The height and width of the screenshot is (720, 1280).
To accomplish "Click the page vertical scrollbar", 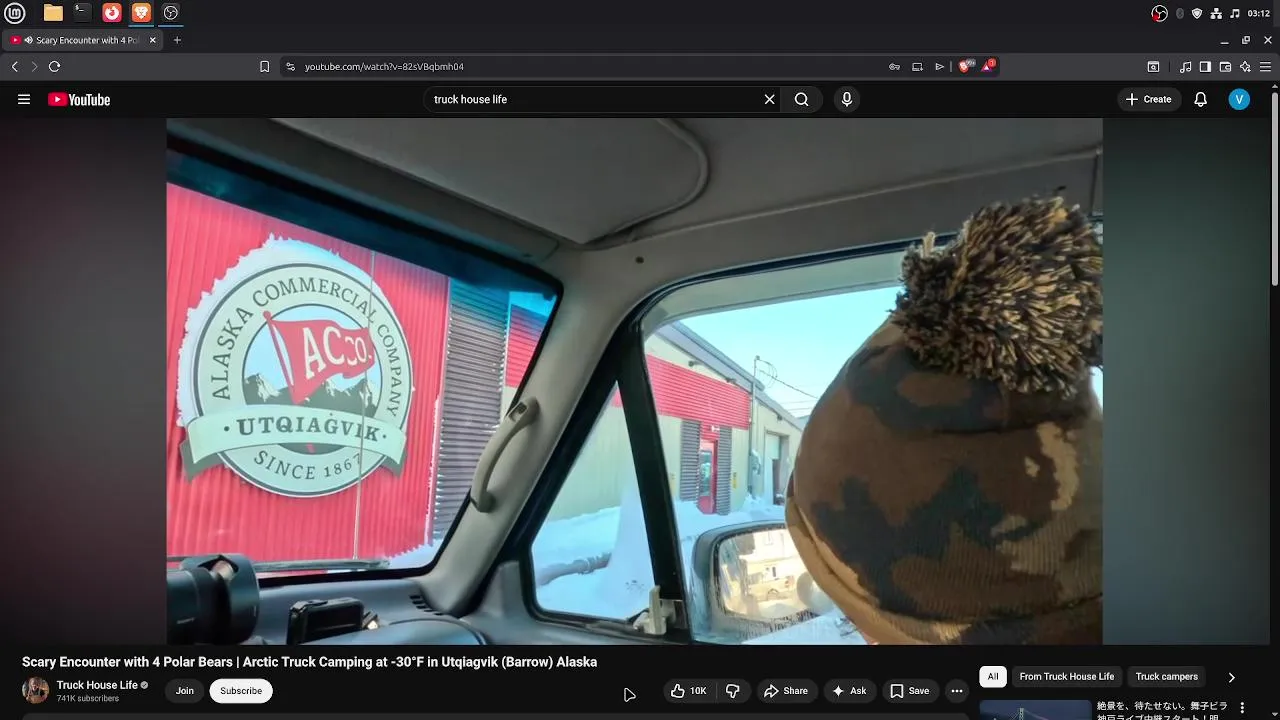I will click(1275, 190).
